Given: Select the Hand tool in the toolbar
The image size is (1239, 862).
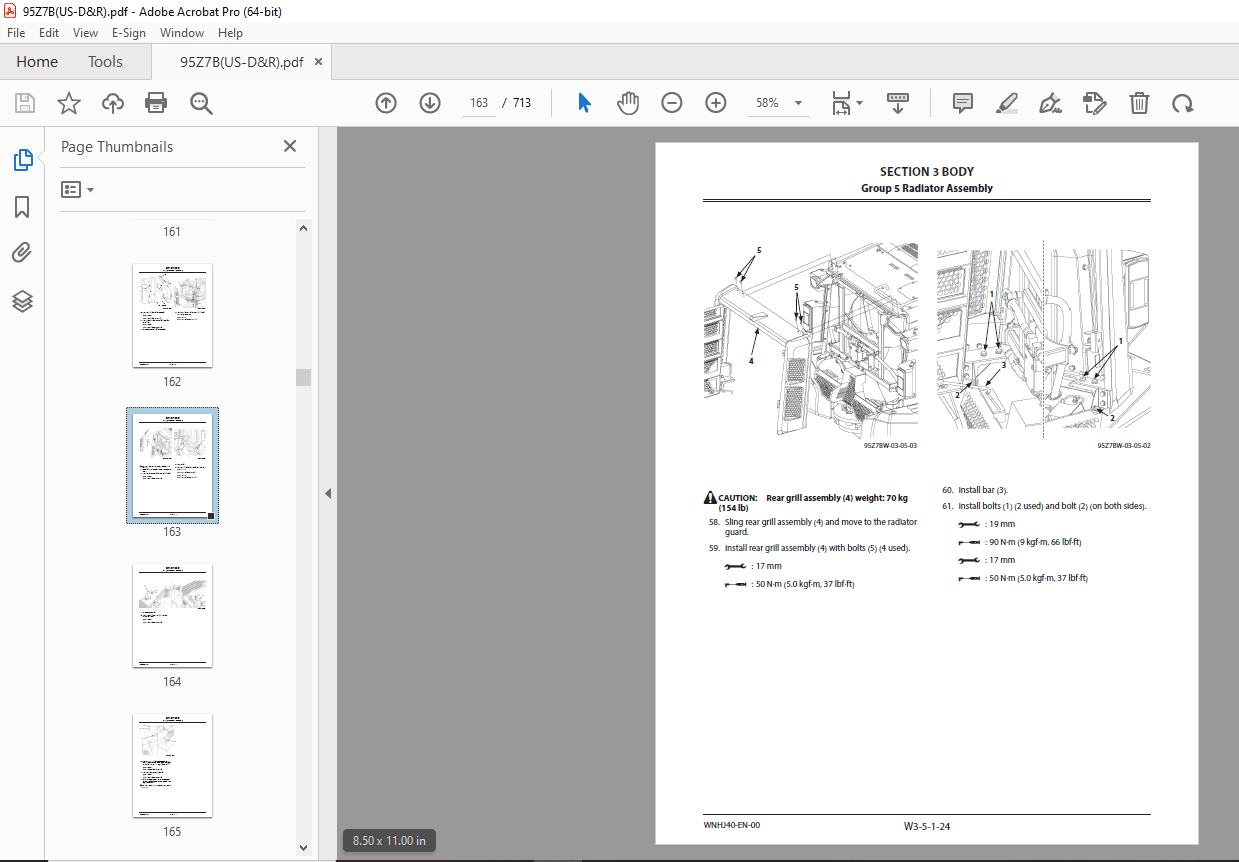Looking at the screenshot, I should [628, 103].
